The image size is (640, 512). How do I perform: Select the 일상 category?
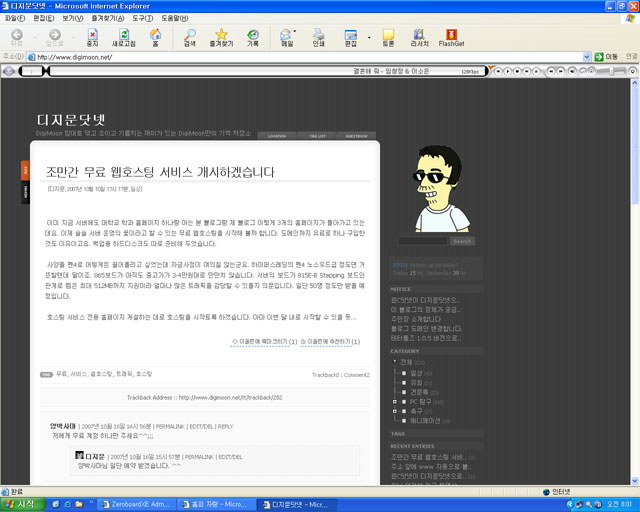tap(416, 373)
